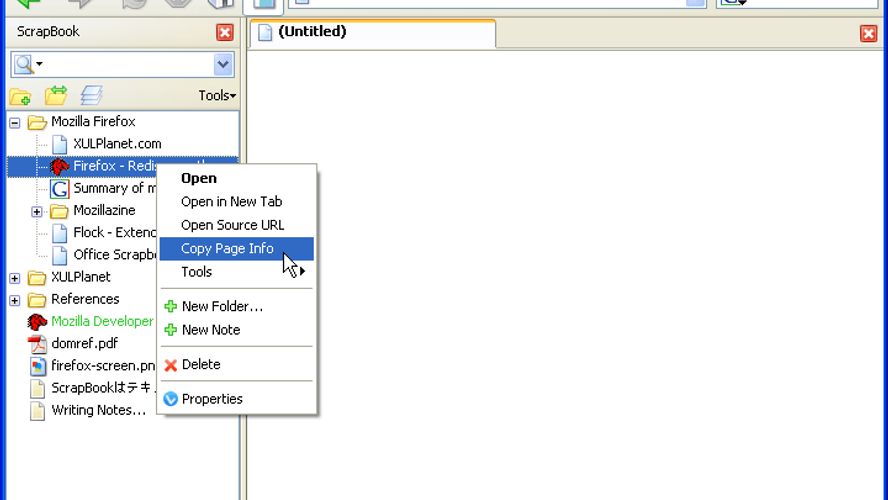Select the XULPlanet.com tree item
Image resolution: width=888 pixels, height=500 pixels.
(x=117, y=144)
